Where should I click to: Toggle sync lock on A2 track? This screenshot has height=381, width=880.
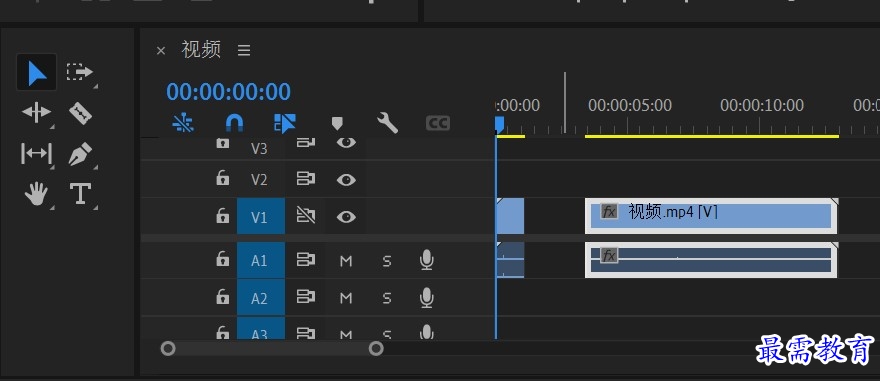click(305, 297)
